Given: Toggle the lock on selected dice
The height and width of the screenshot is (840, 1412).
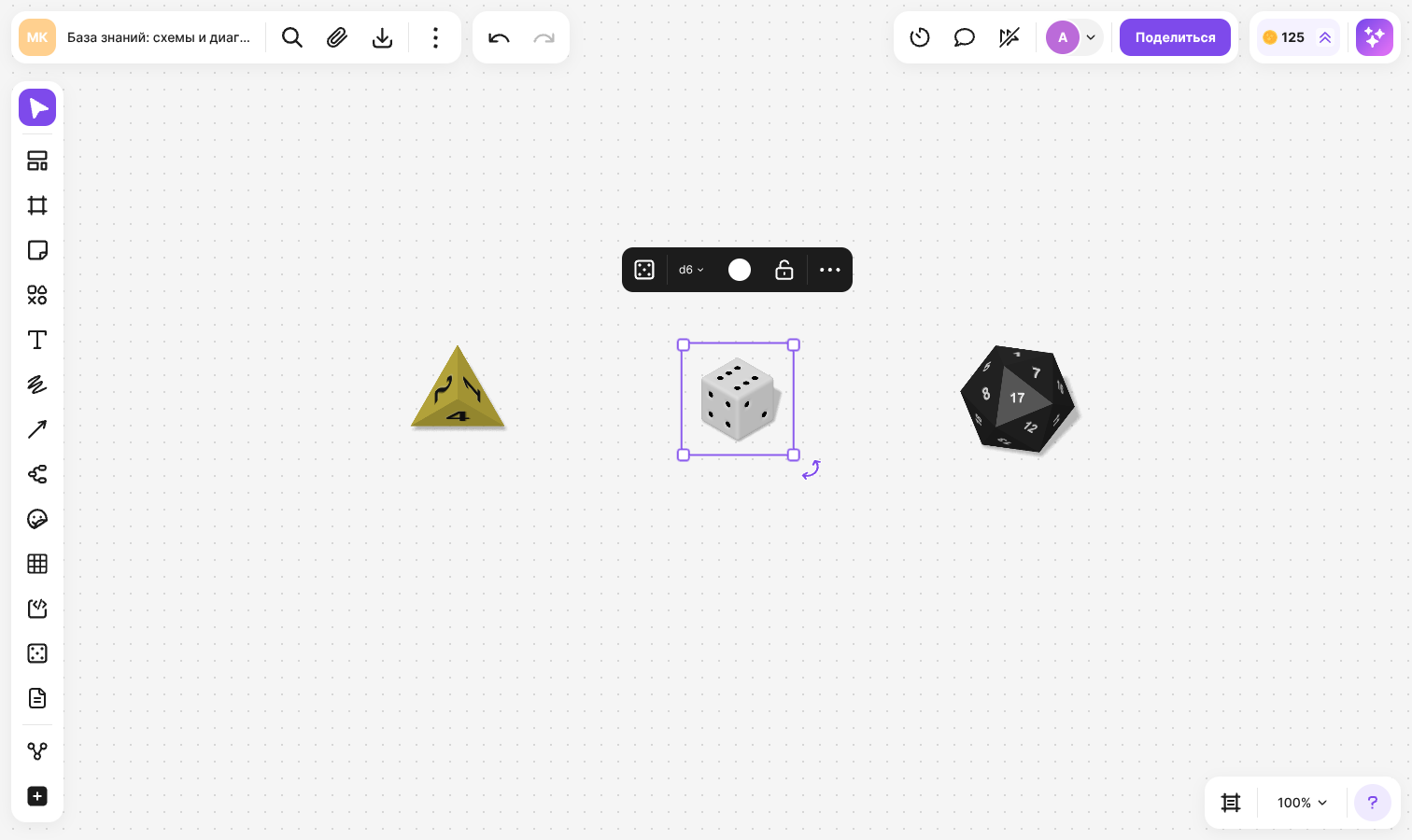Looking at the screenshot, I should (784, 270).
